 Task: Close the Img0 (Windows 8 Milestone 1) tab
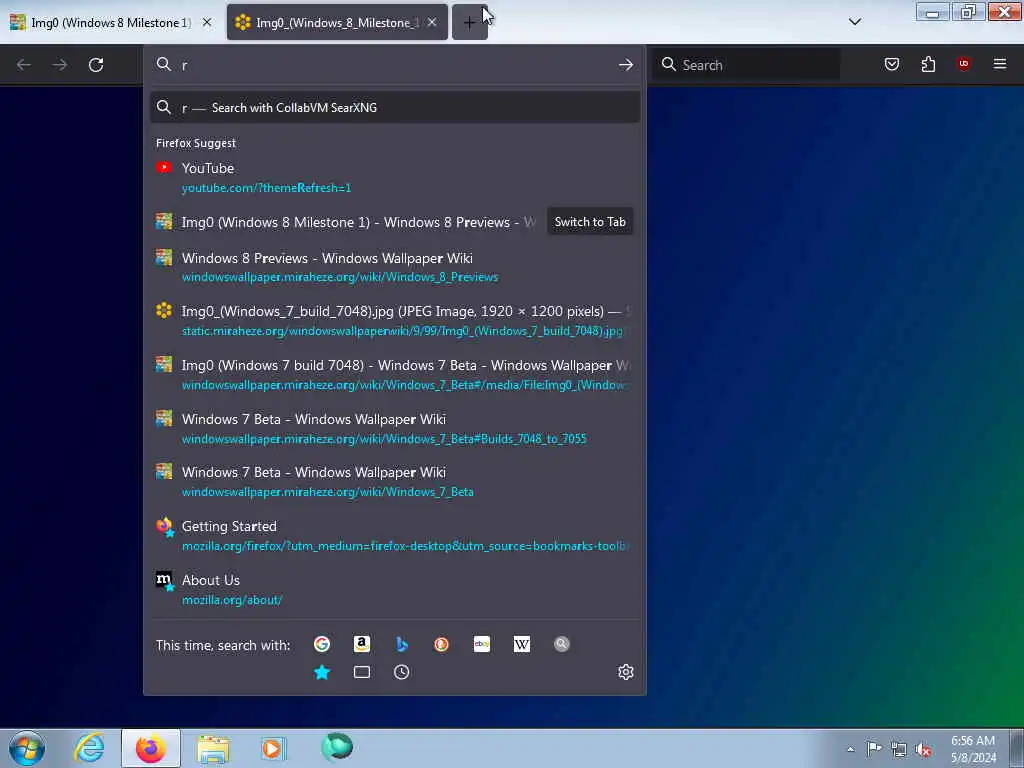[x=207, y=22]
